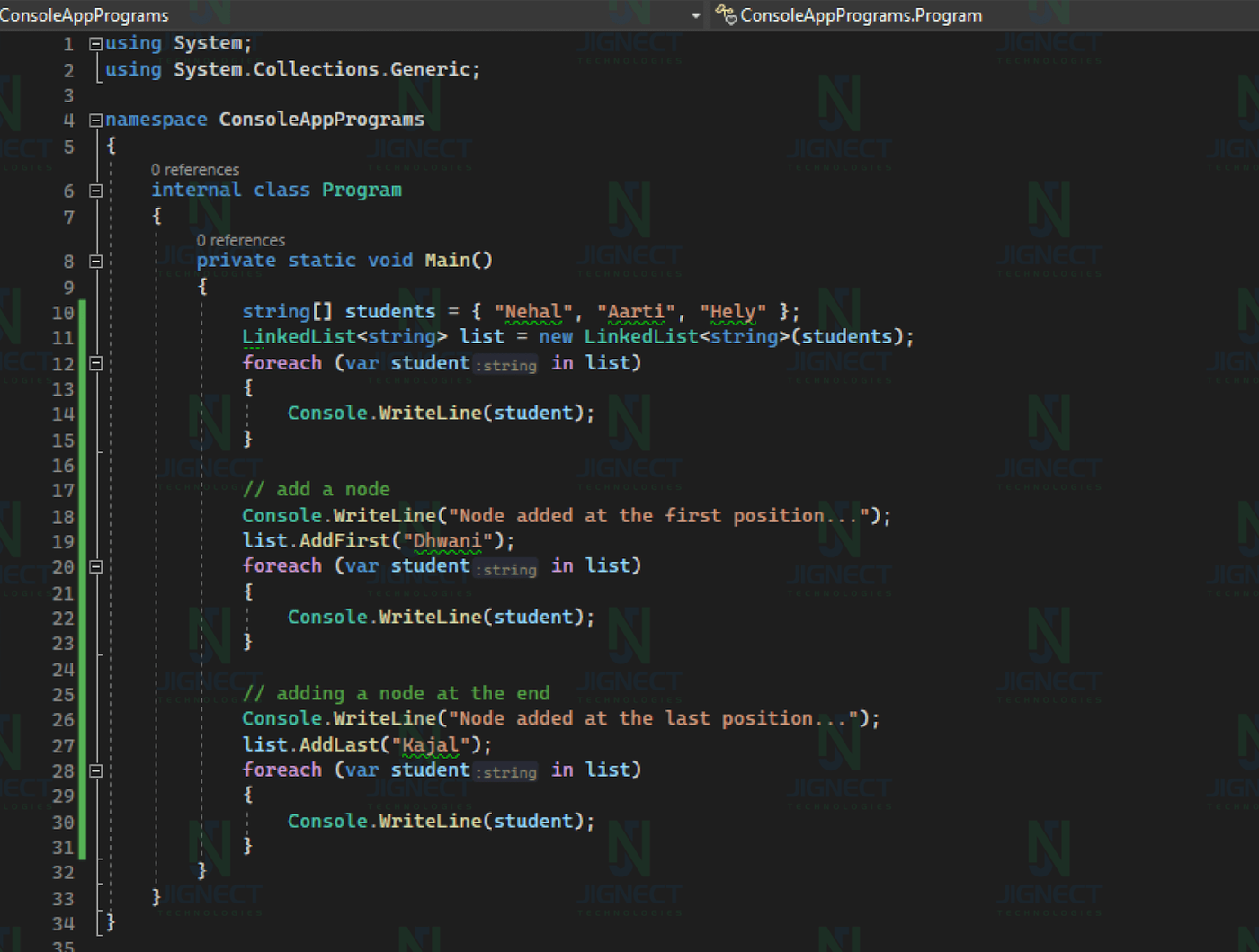
Task: Click line number 24 in the gutter
Action: tap(63, 670)
